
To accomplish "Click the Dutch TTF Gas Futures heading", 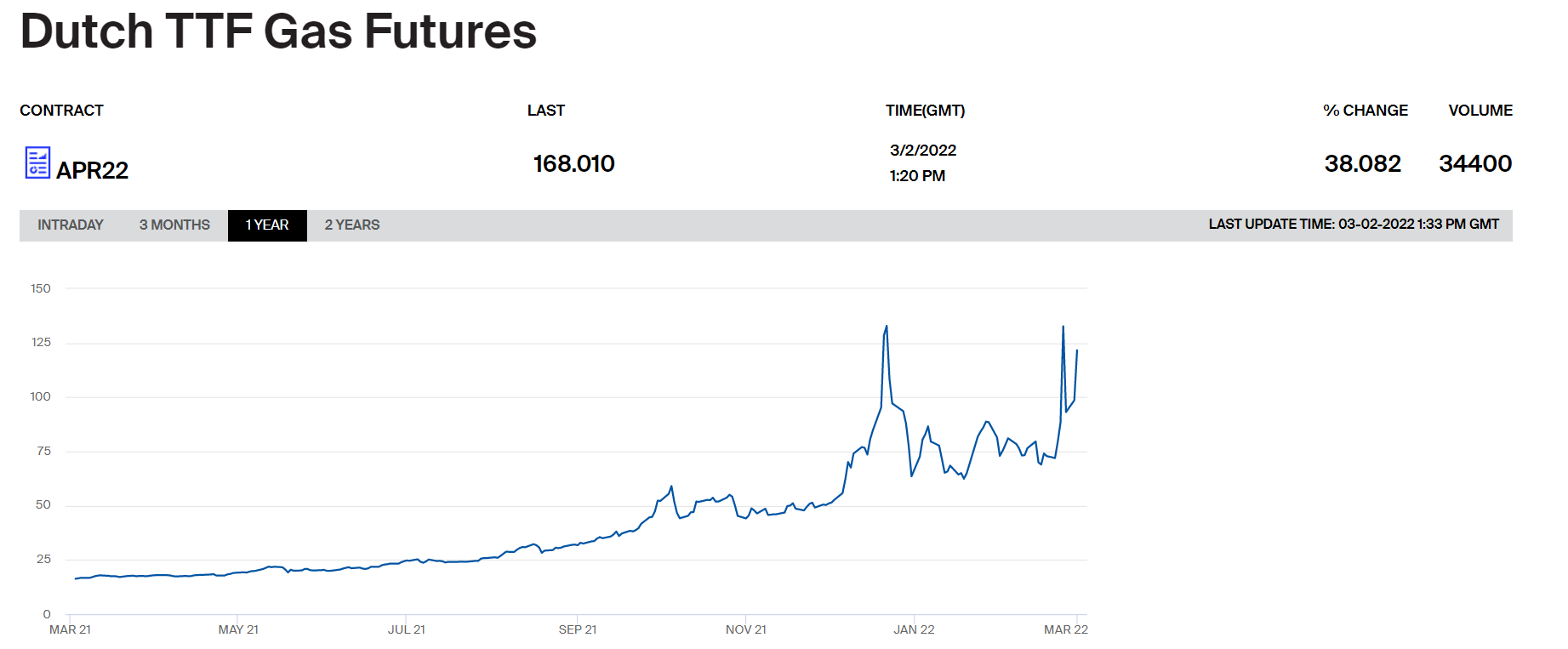I will point(278,31).
